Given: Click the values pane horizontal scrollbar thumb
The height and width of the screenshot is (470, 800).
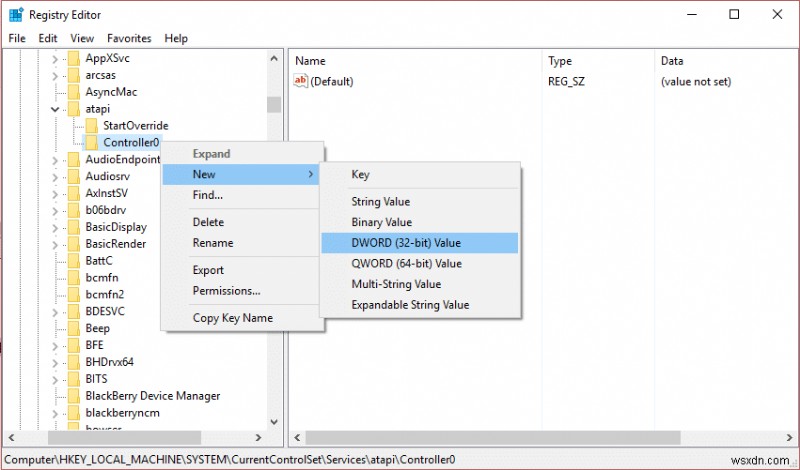Looking at the screenshot, I should coord(493,438).
